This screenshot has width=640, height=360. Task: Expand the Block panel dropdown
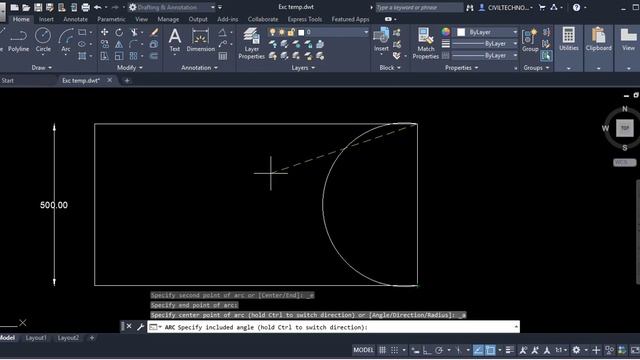[390, 68]
